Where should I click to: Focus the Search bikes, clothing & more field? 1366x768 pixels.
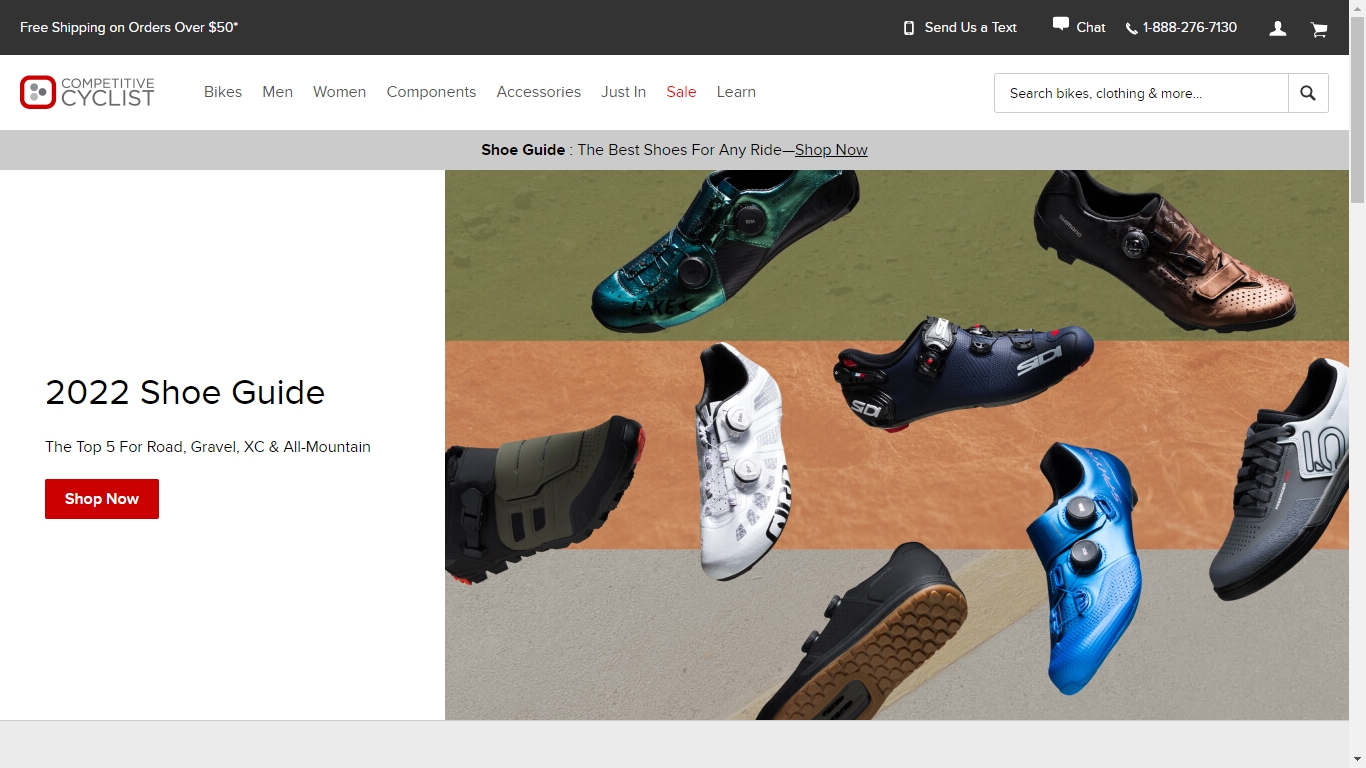click(x=1141, y=93)
